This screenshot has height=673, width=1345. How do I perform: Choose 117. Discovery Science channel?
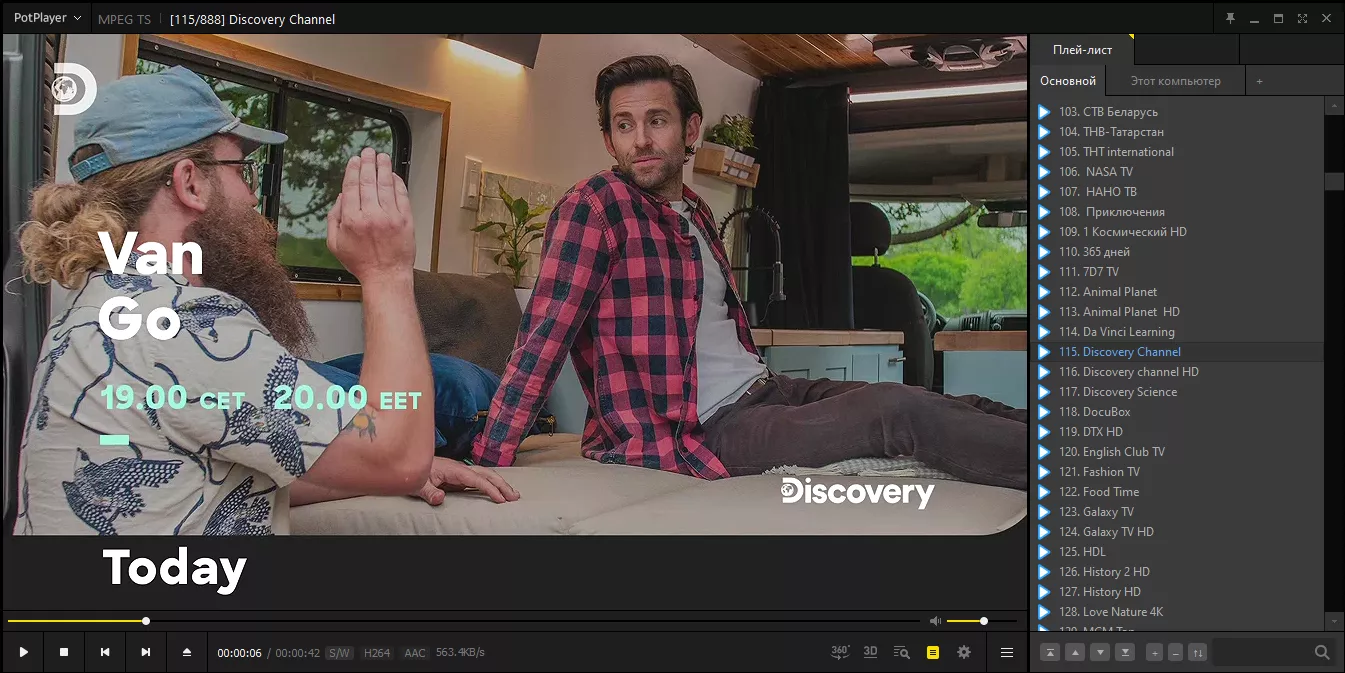[x=1177, y=392]
